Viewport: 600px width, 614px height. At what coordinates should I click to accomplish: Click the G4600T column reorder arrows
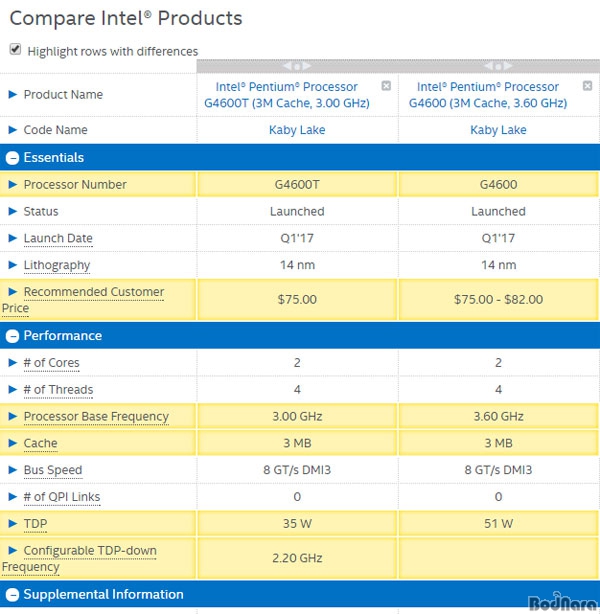coord(297,66)
